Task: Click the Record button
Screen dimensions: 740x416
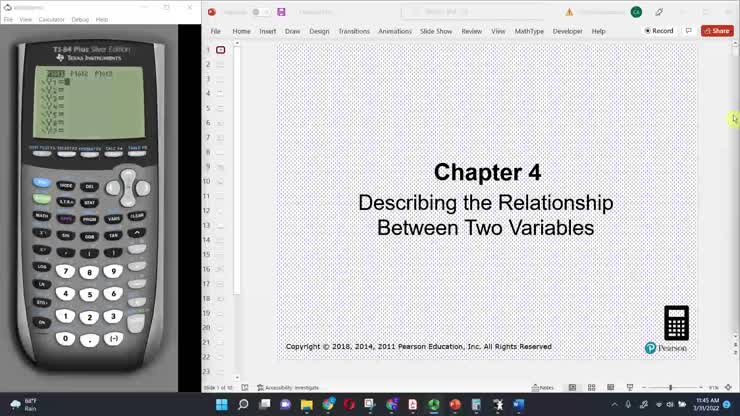Action: point(659,31)
